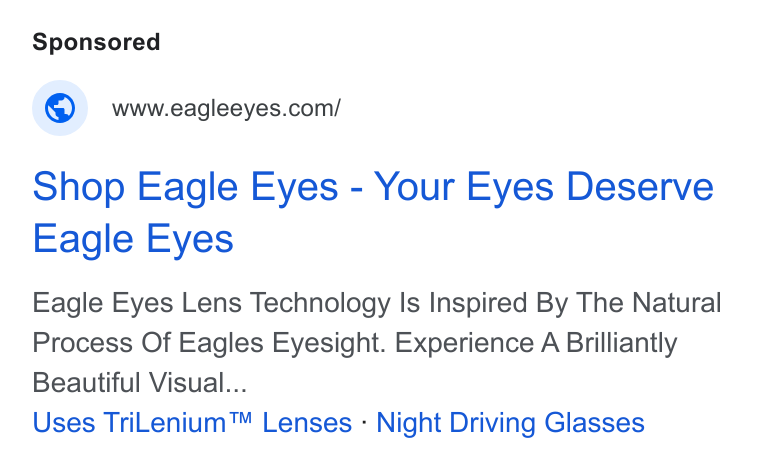Click the 'Beautiful Visual...' truncated description line
Screen dimensions: 760x466
pos(140,383)
